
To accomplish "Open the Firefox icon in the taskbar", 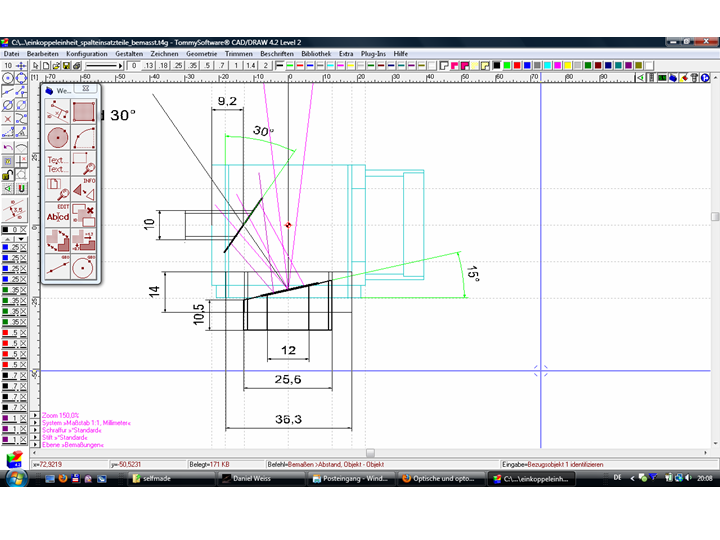I will (62, 479).
